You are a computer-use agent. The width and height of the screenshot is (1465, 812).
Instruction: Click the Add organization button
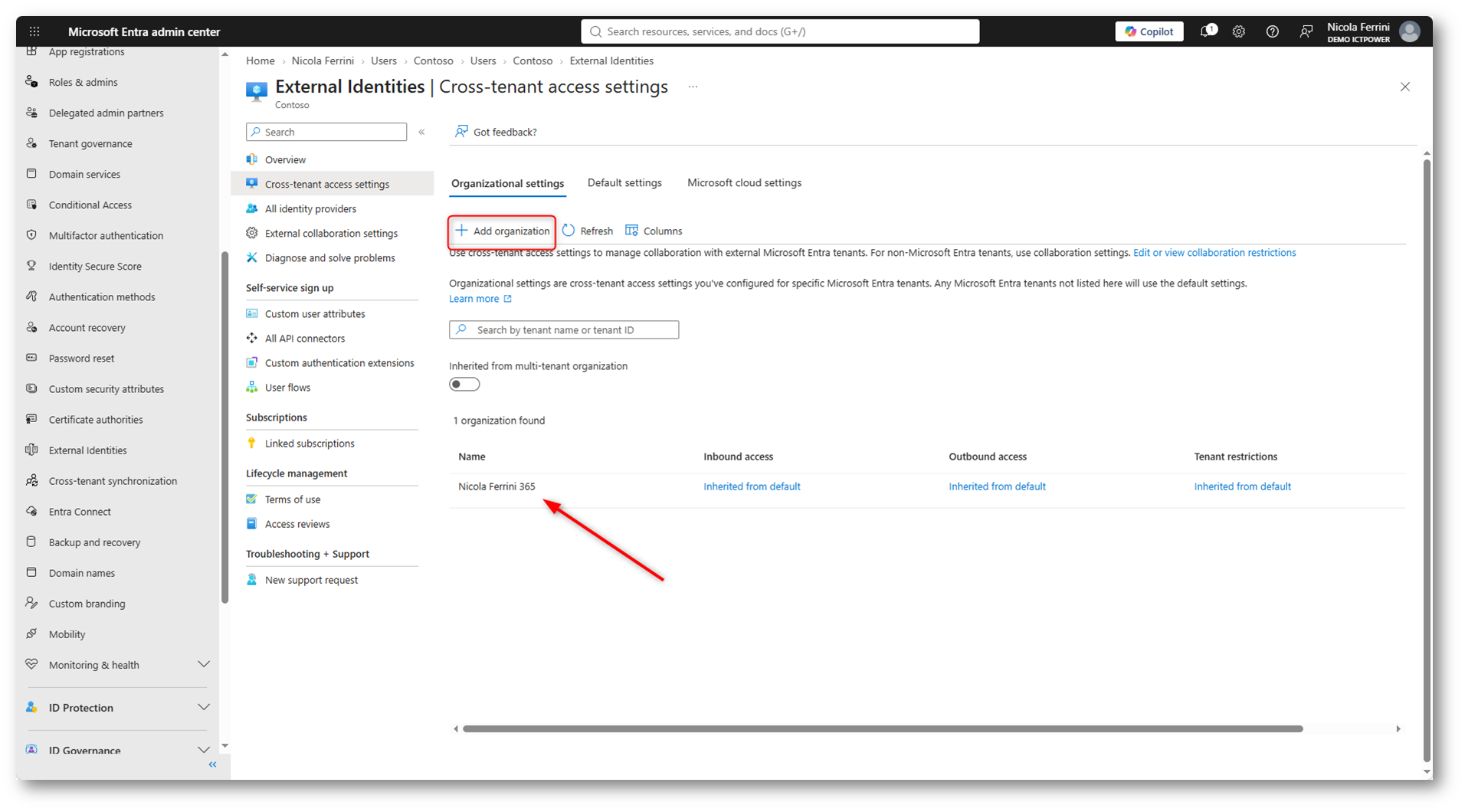pos(503,231)
